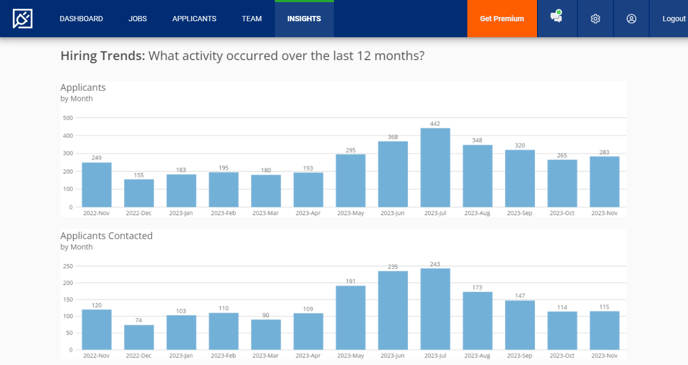688x365 pixels.
Task: Click the 2023-Aug bar in Applicants Contacted chart
Action: (477, 321)
